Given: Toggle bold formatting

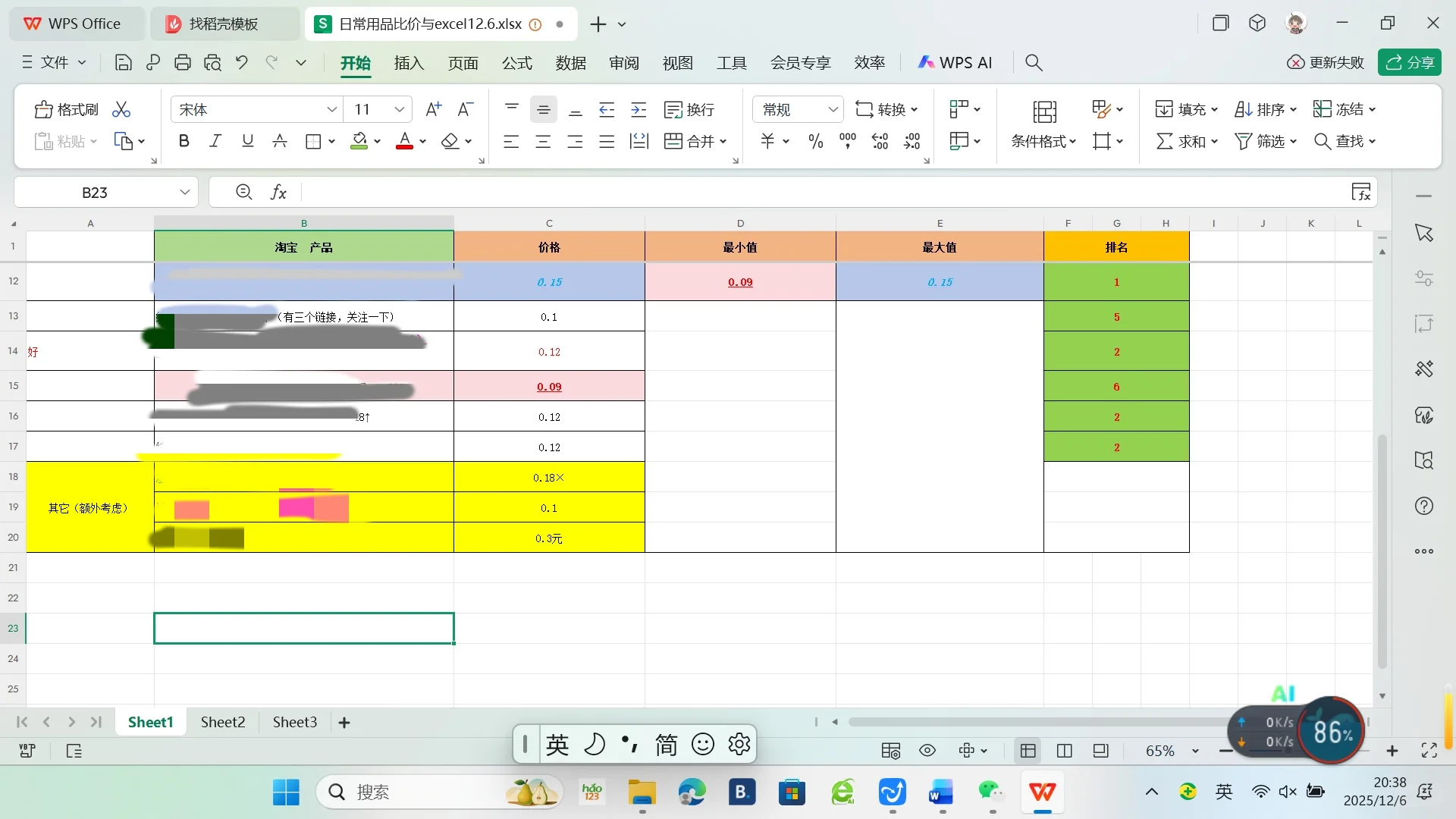Looking at the screenshot, I should [x=184, y=140].
